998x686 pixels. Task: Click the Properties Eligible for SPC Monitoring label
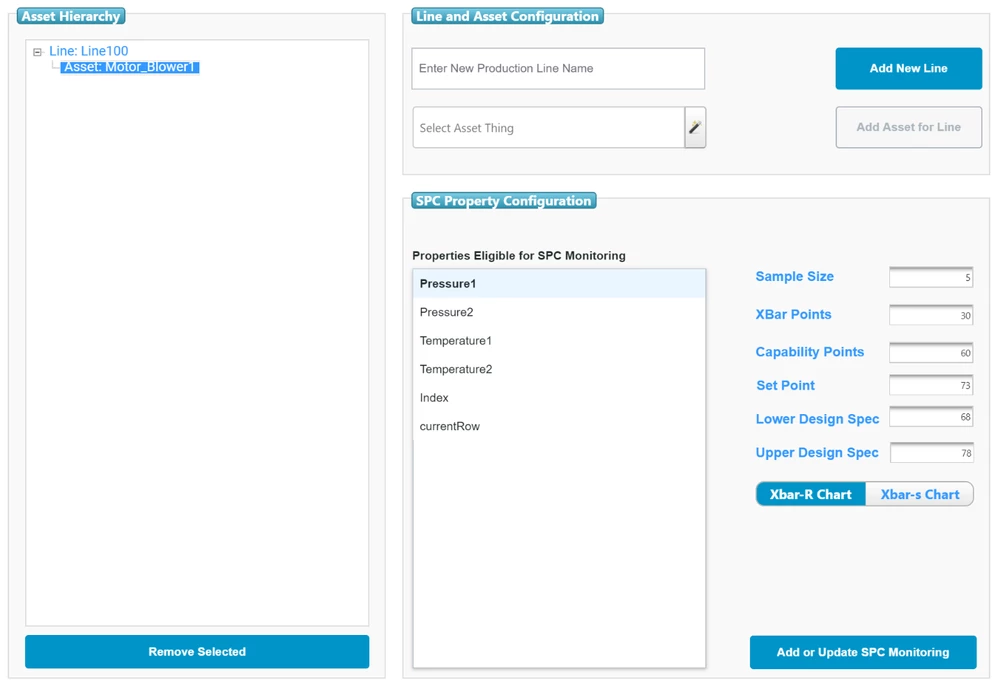pos(519,256)
